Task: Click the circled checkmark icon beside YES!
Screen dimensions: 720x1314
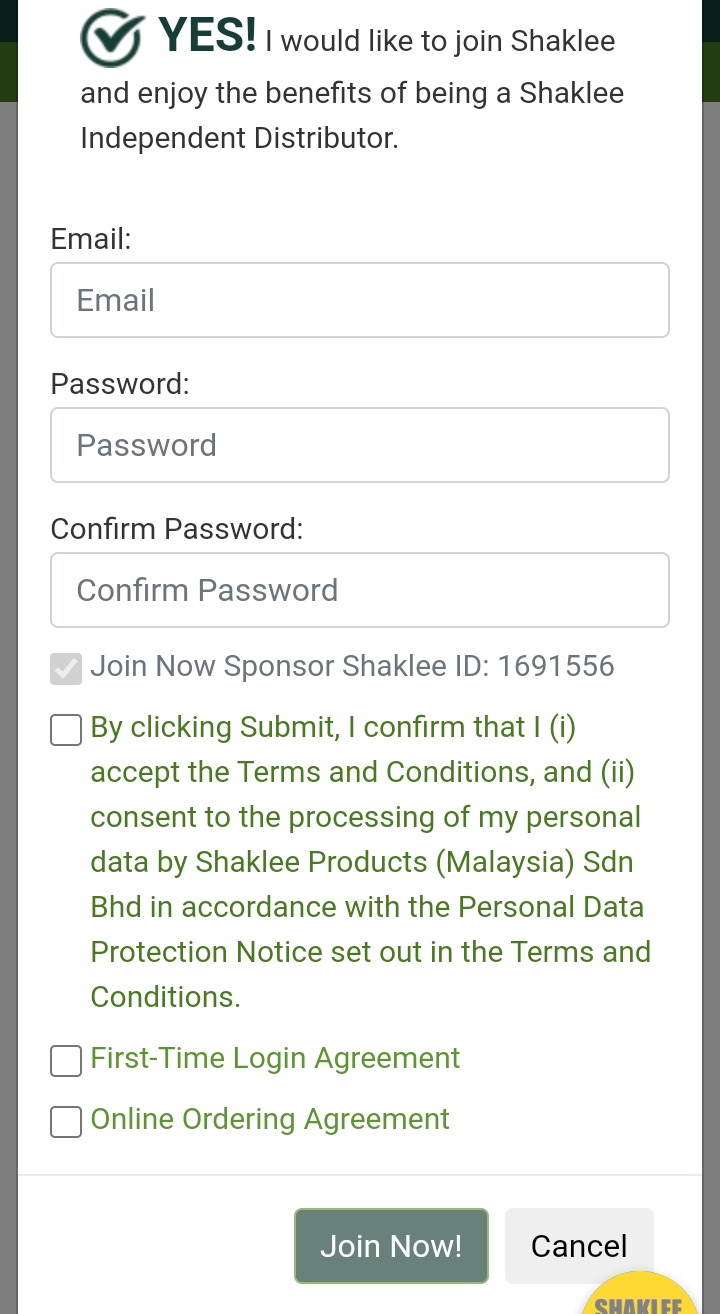Action: [110, 39]
